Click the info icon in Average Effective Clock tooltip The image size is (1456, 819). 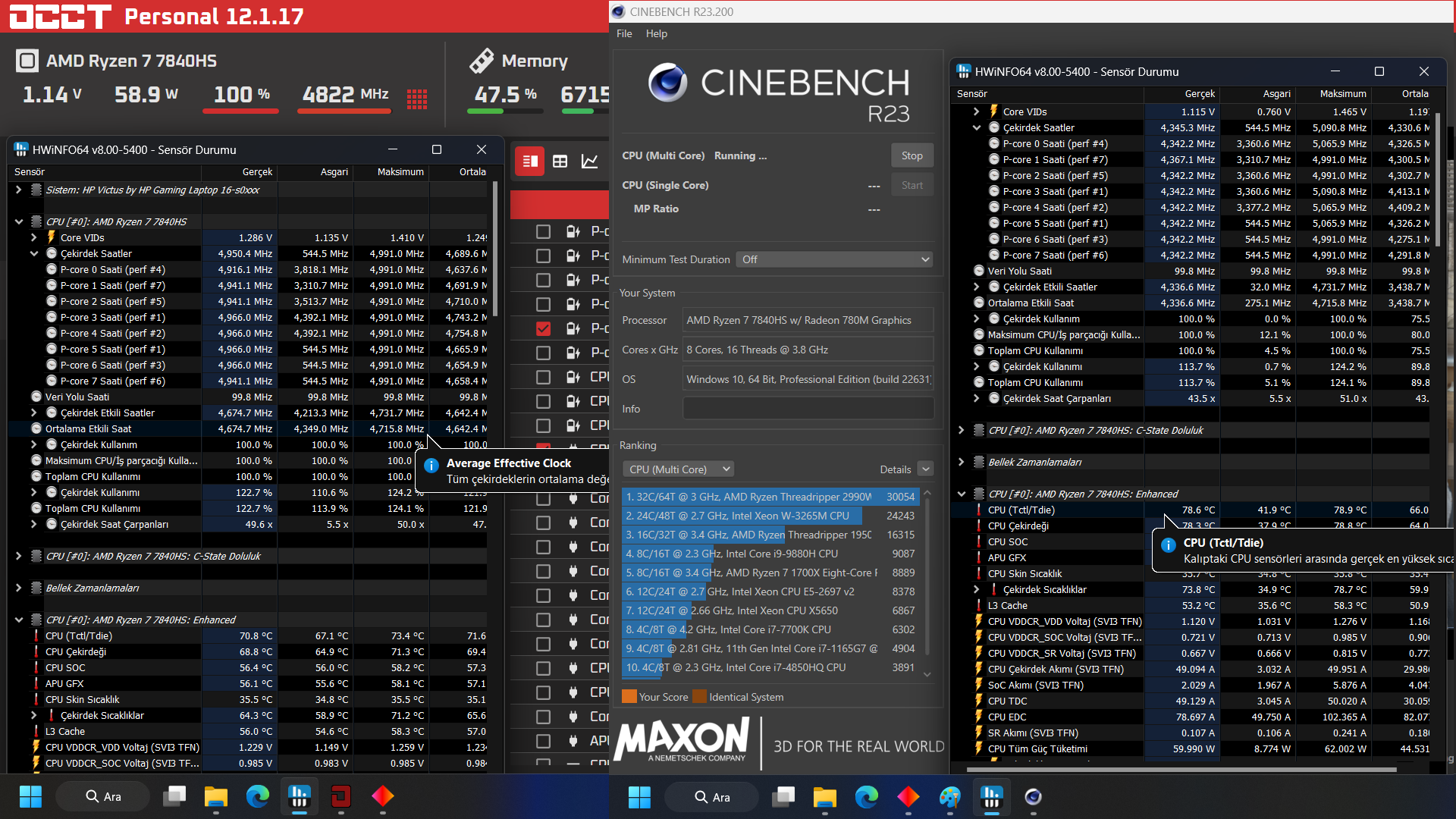pos(431,465)
